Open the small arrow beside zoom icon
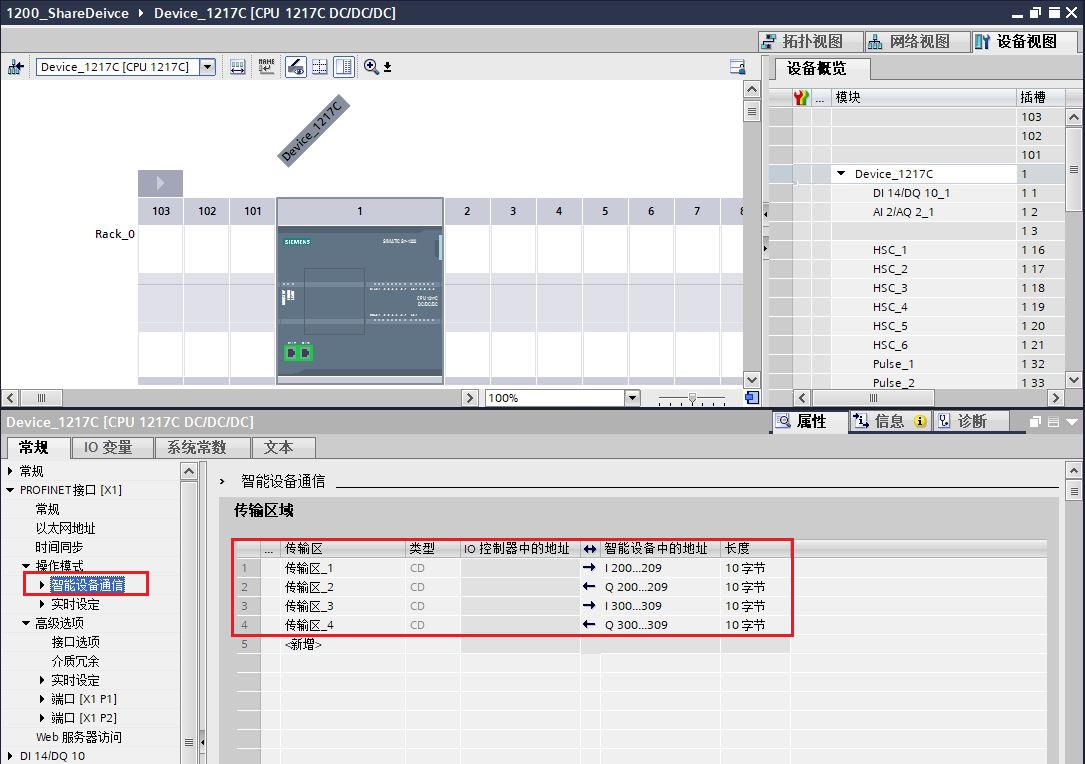The width and height of the screenshot is (1085, 764). pyautogui.click(x=388, y=67)
